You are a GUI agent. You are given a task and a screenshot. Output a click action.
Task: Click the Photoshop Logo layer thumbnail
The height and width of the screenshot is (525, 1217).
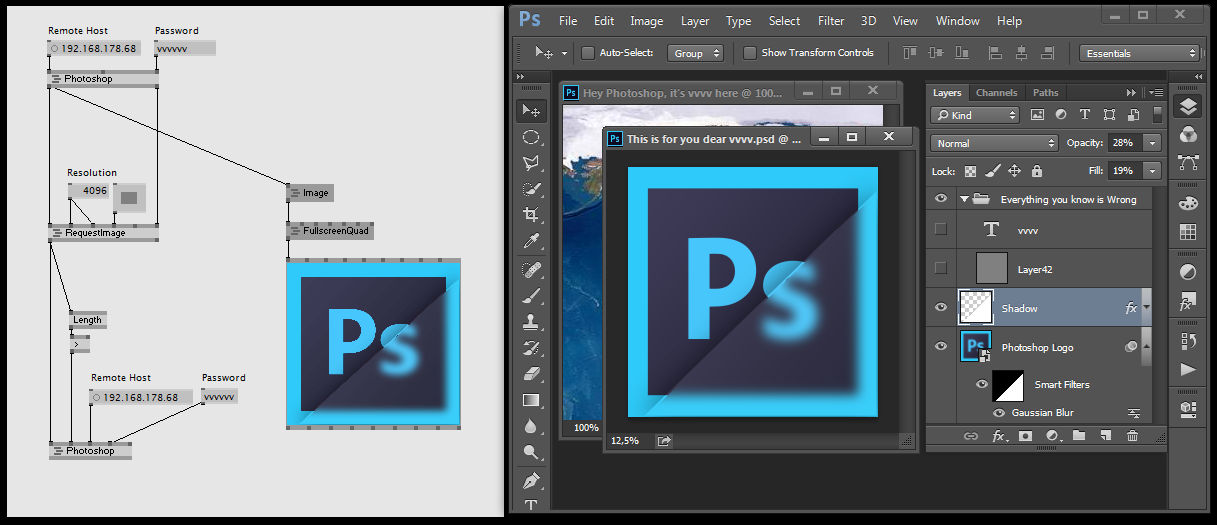975,347
